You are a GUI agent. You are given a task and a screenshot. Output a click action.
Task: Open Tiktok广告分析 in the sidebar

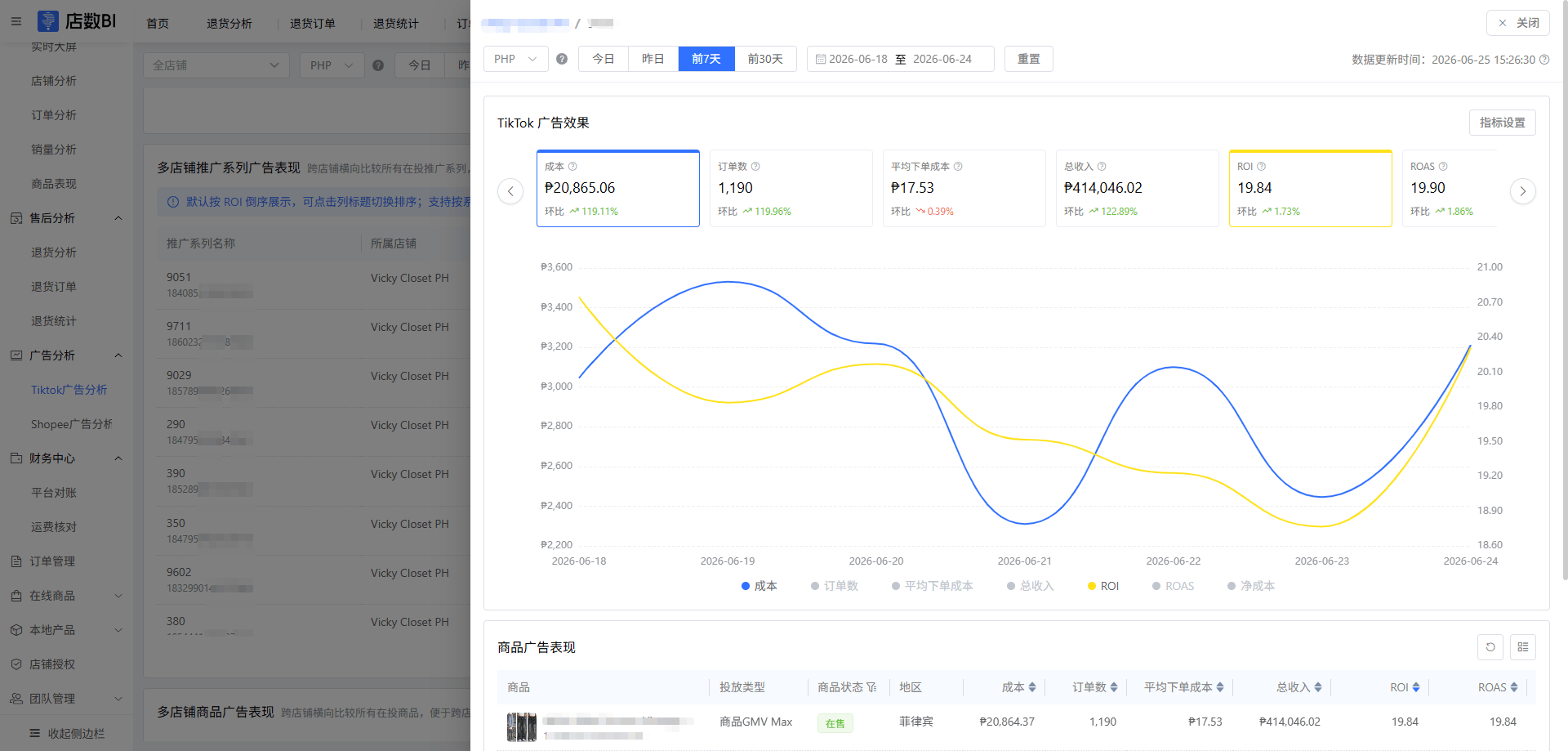[x=69, y=390]
